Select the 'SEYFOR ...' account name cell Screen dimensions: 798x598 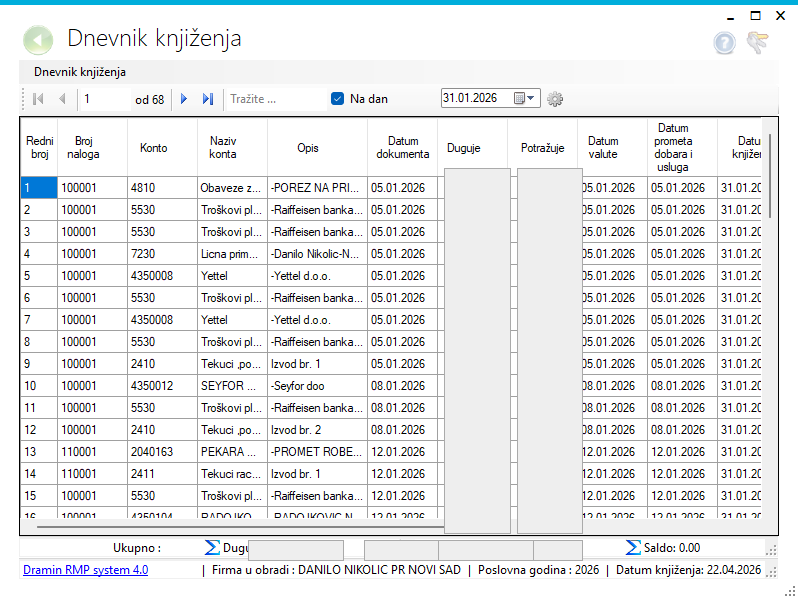[232, 385]
